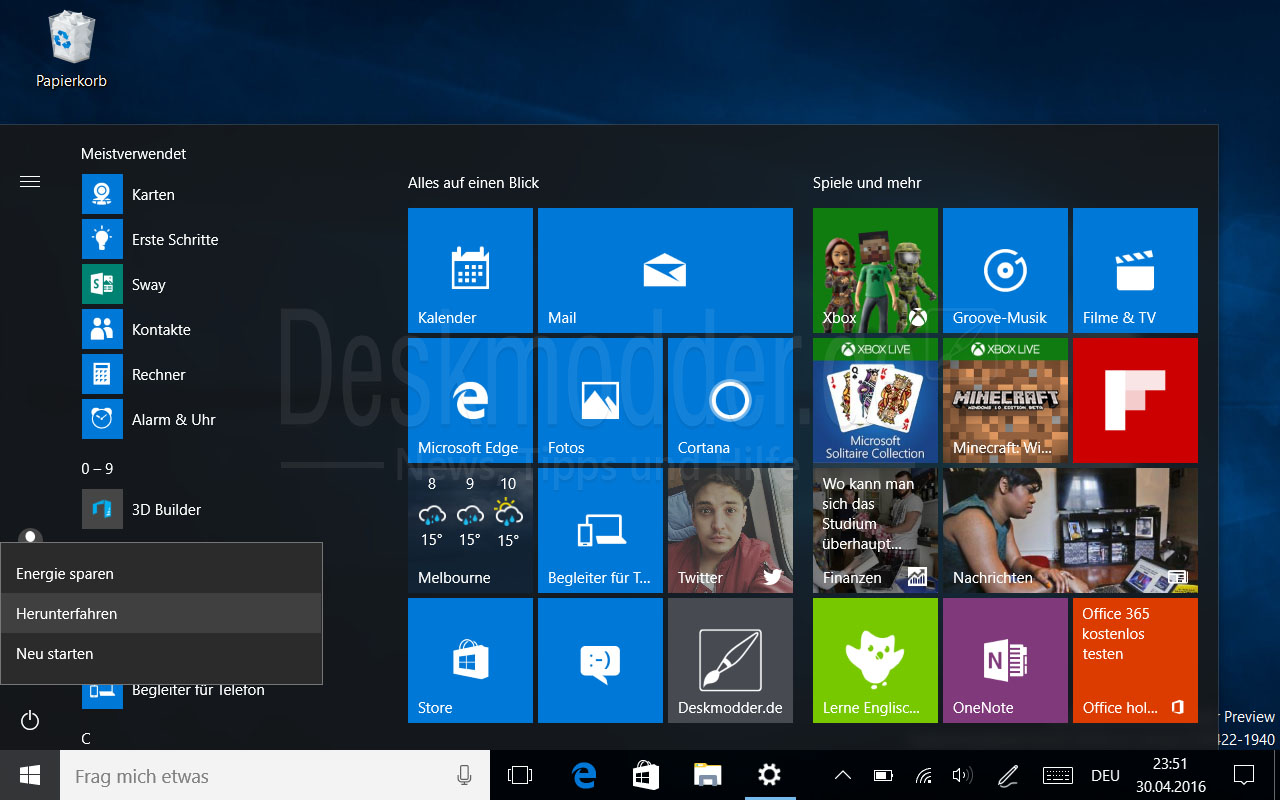Image resolution: width=1280 pixels, height=800 pixels.
Task: Open the Fotos tile
Action: (600, 400)
